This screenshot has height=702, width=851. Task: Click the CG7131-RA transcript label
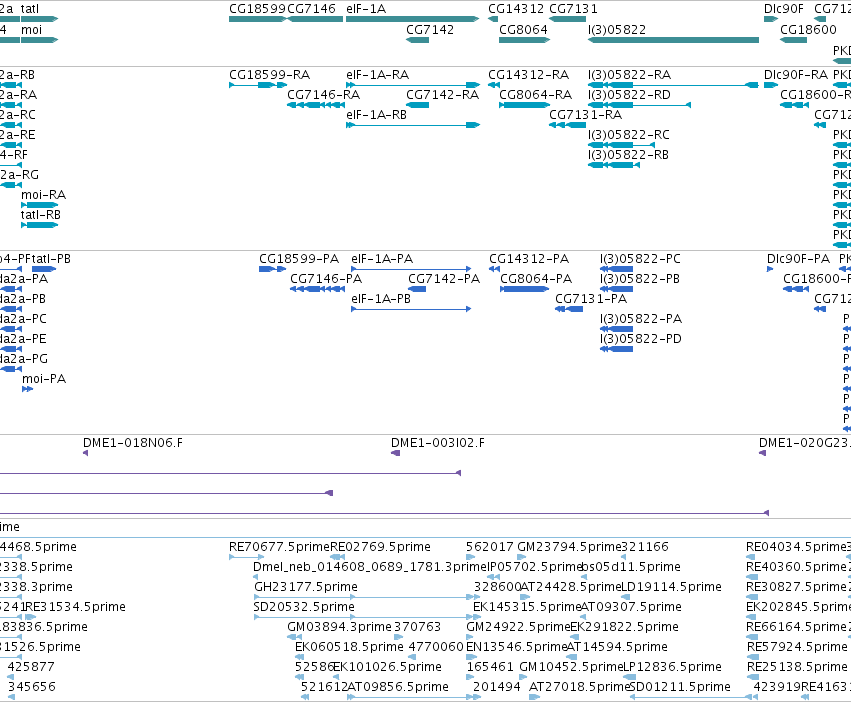586,115
